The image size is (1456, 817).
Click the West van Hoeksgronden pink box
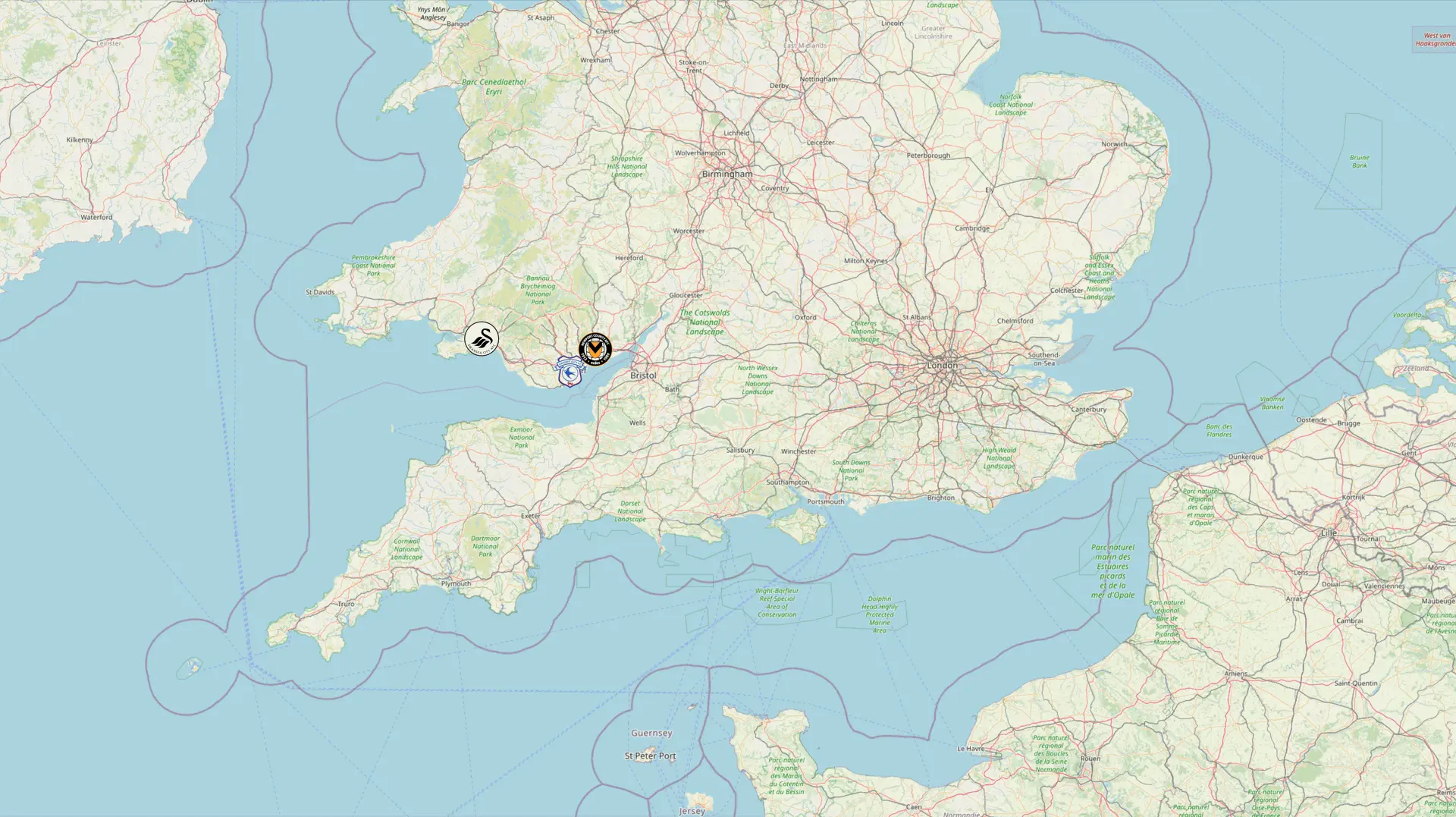(x=1434, y=39)
